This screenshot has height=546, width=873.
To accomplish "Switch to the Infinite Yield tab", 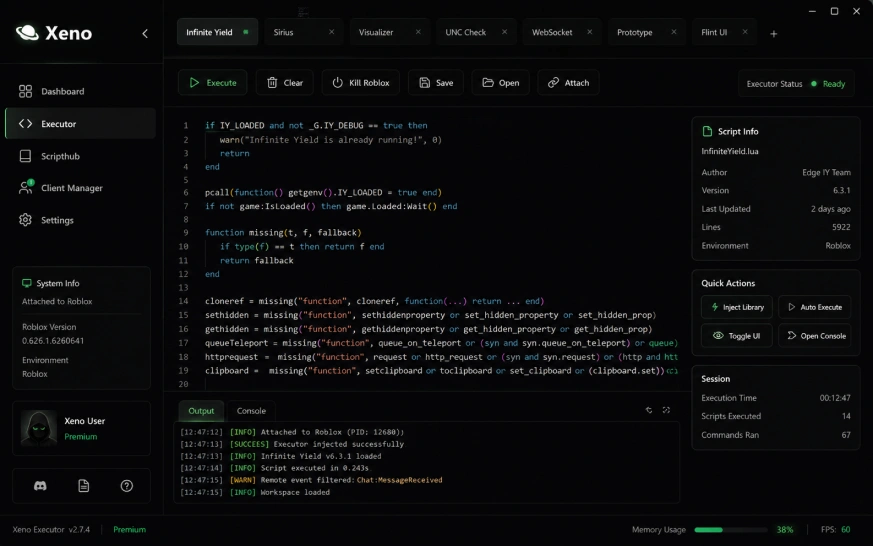I will [x=217, y=32].
